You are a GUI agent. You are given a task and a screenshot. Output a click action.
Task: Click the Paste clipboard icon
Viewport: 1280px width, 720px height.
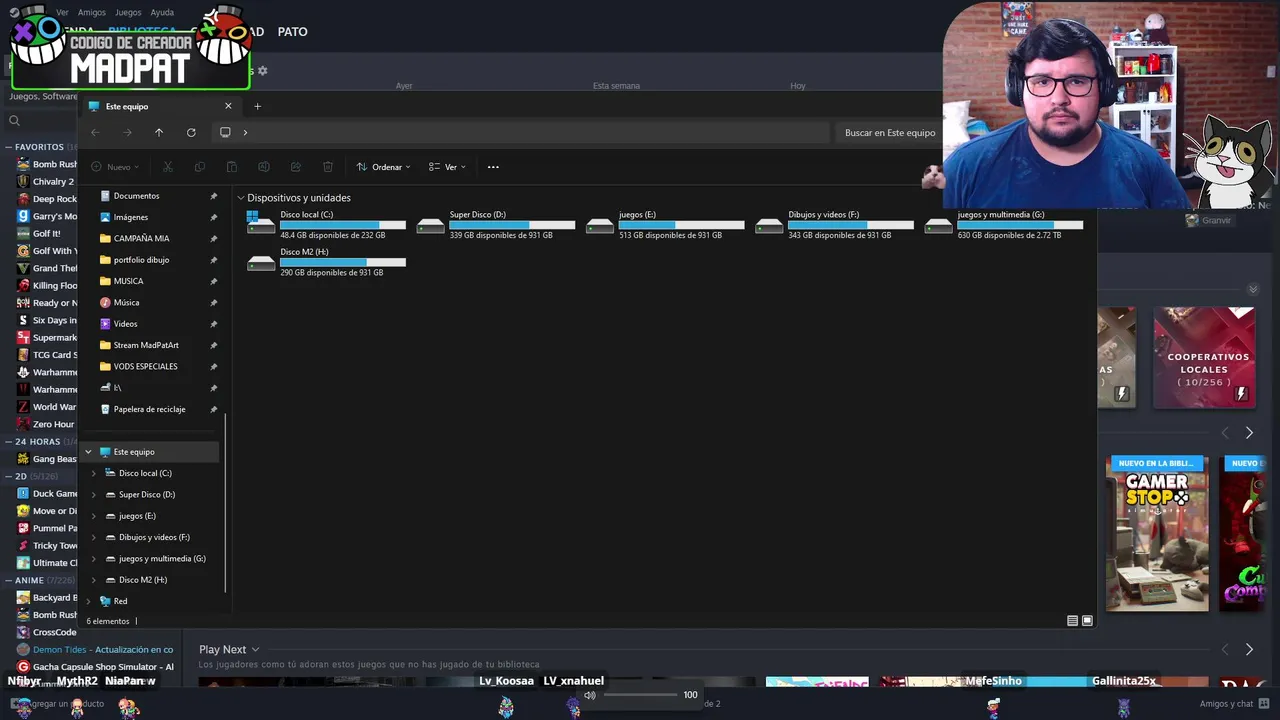pyautogui.click(x=232, y=167)
